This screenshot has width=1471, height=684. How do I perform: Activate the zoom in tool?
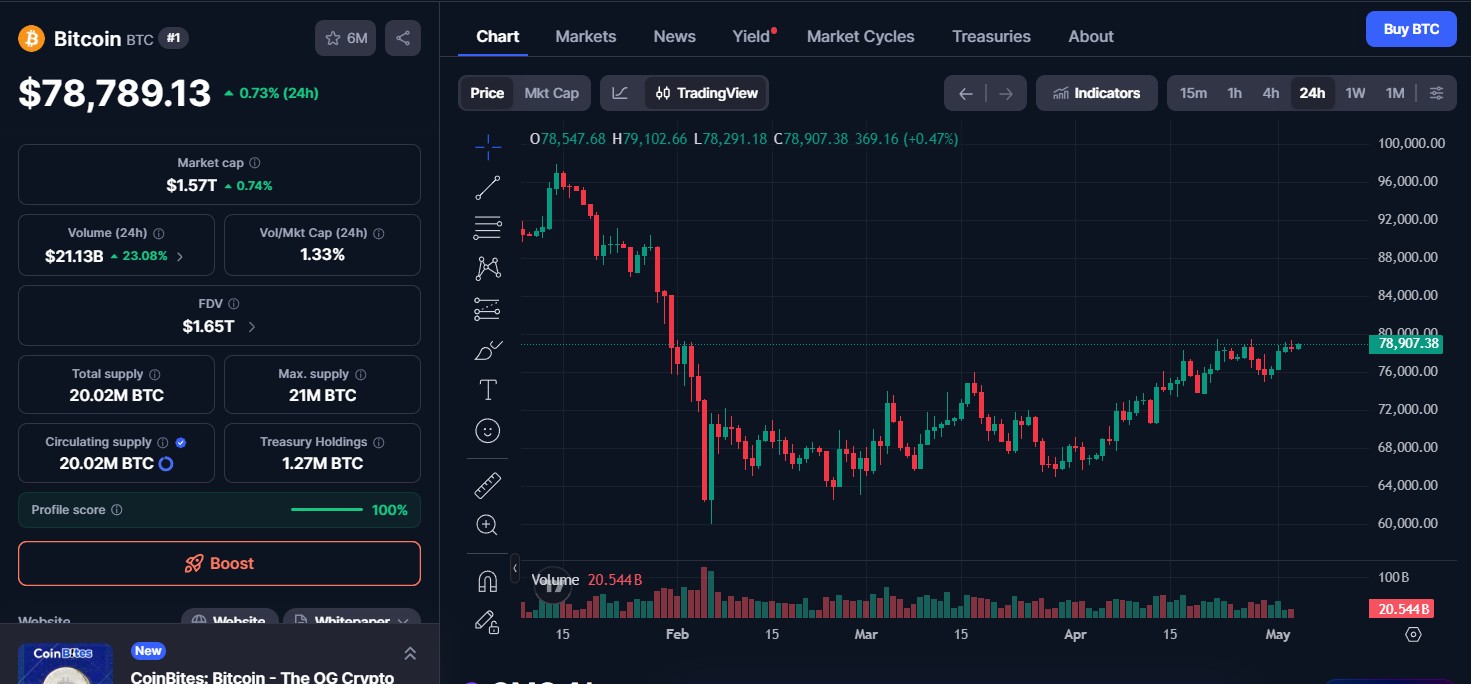(x=488, y=525)
